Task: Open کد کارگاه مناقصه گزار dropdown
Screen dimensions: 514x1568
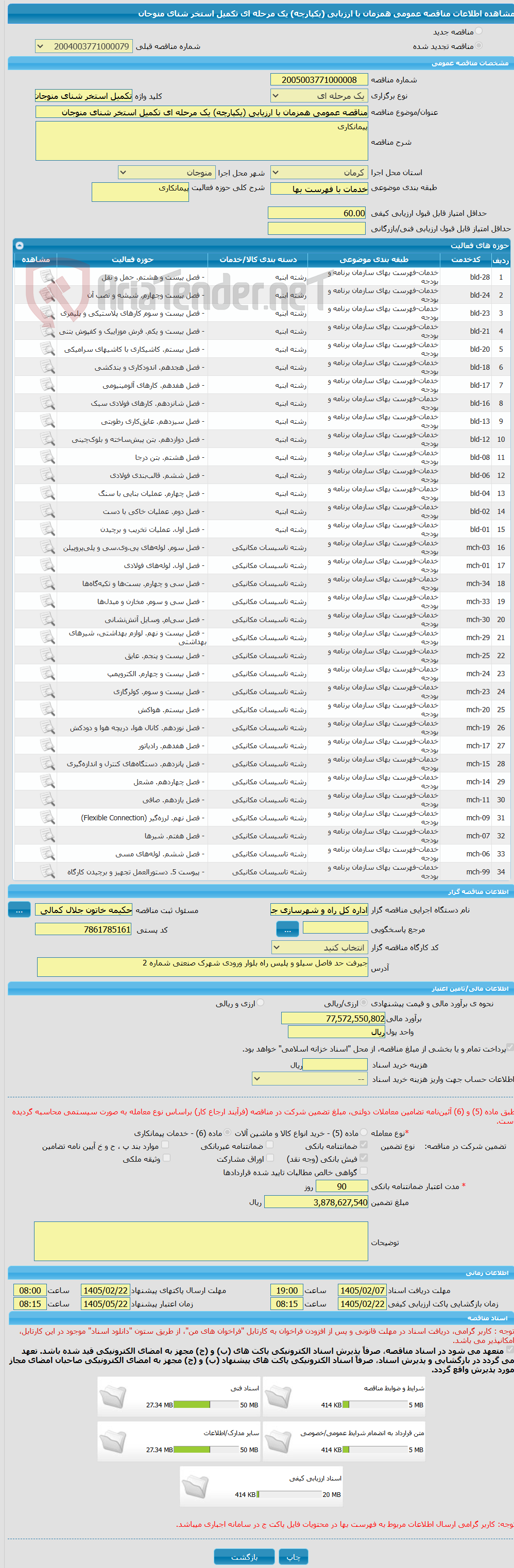Action: click(x=319, y=947)
